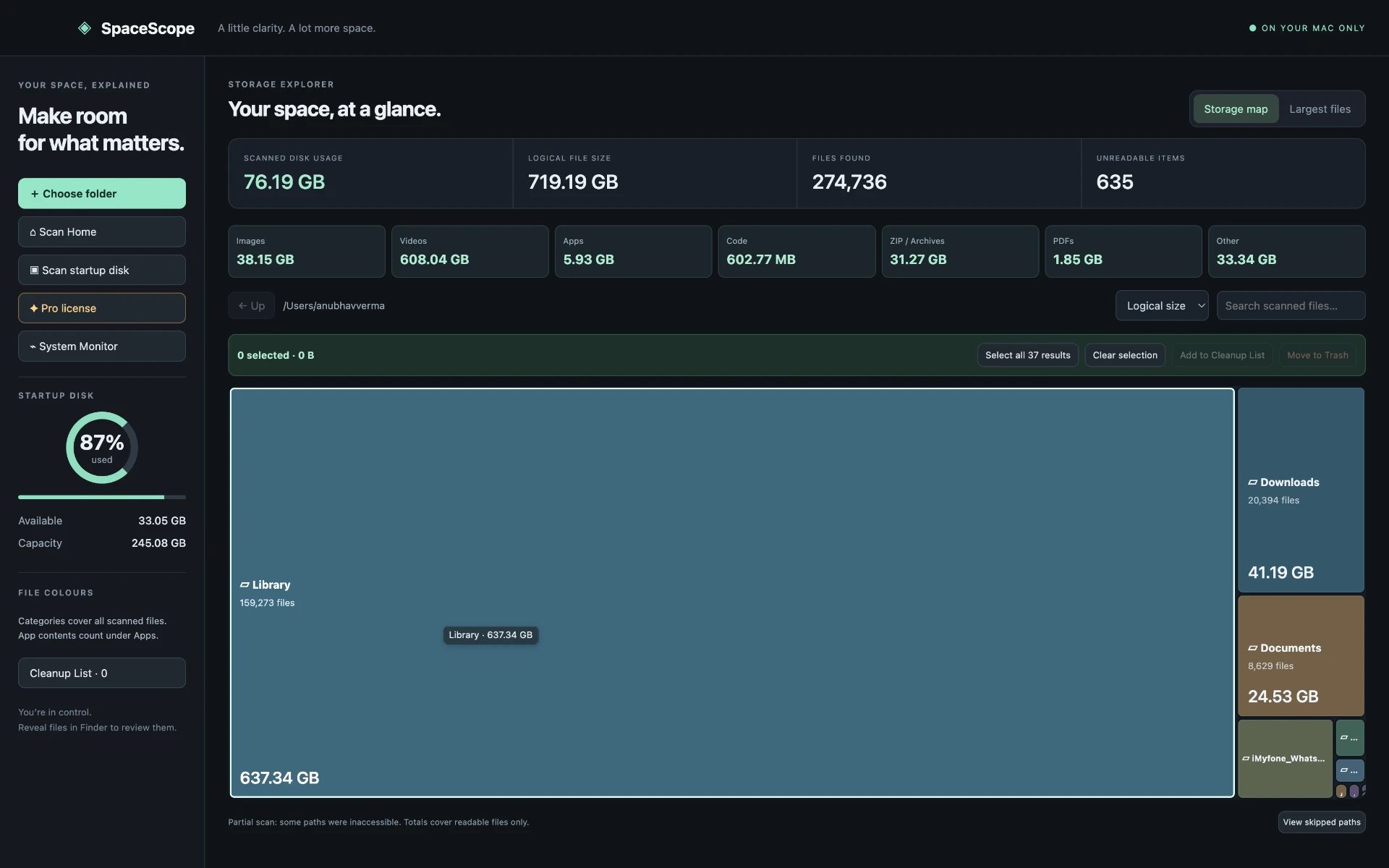Image resolution: width=1389 pixels, height=868 pixels.
Task: Click the Library · 637.34 GB tooltip
Action: 490,635
